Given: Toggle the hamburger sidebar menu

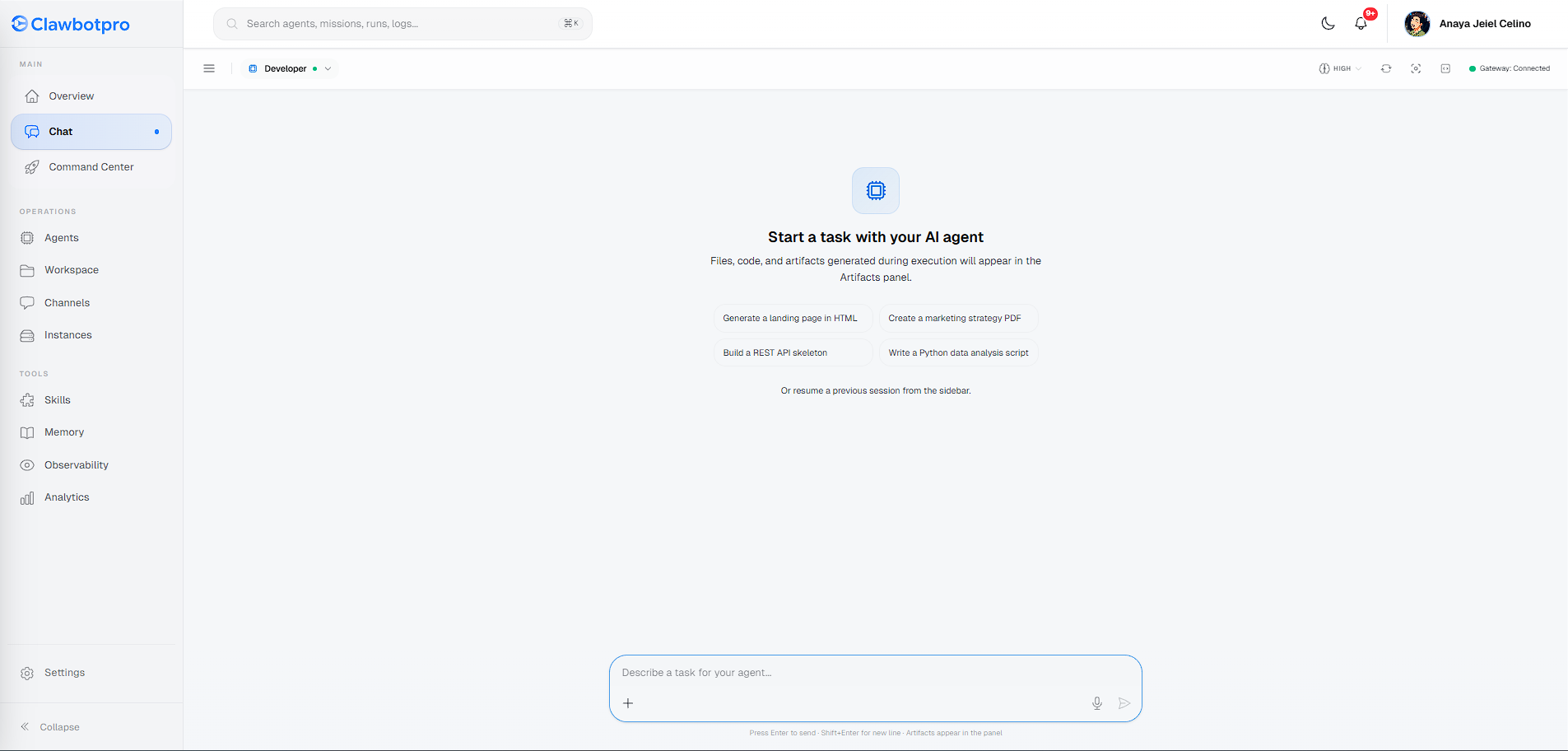Looking at the screenshot, I should click(209, 69).
